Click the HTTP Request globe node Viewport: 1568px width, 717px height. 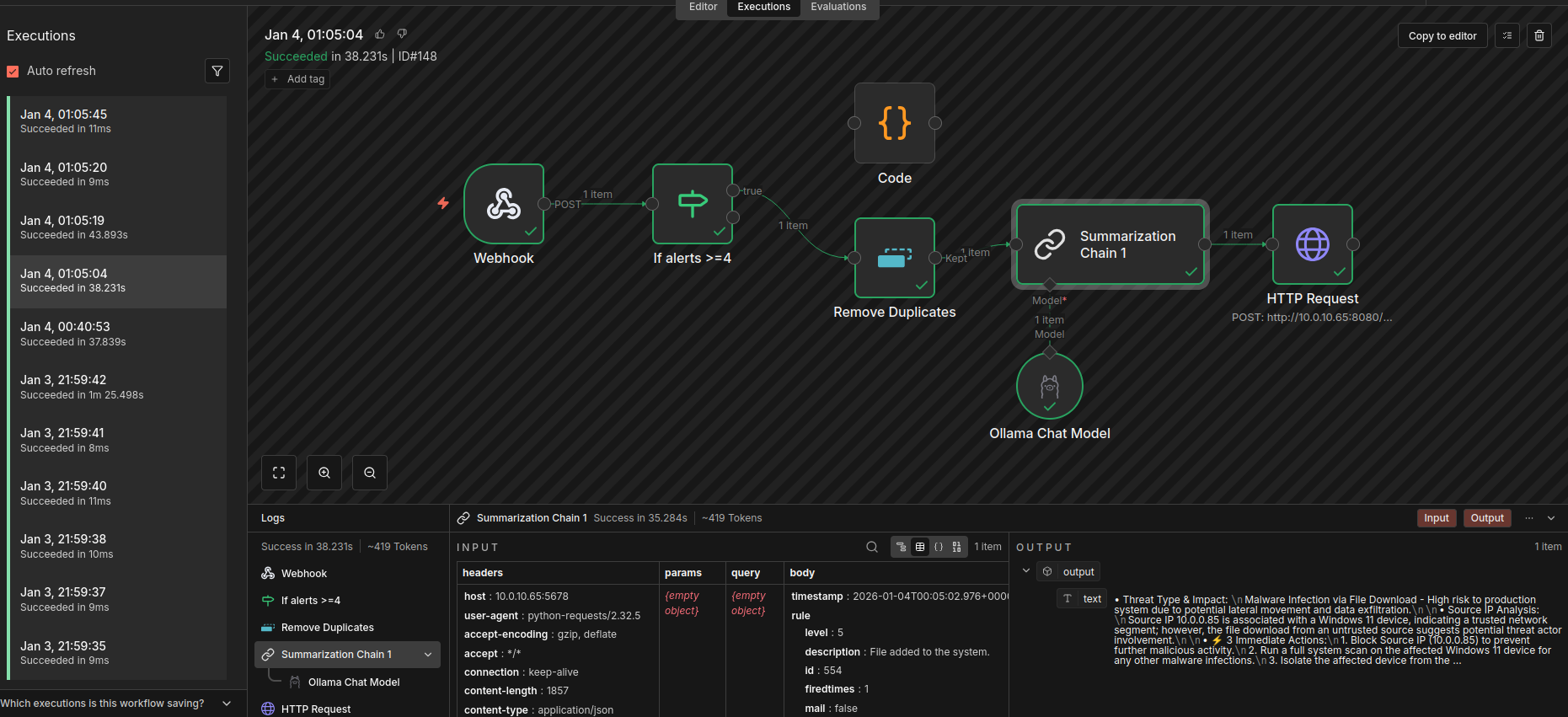coord(1313,244)
